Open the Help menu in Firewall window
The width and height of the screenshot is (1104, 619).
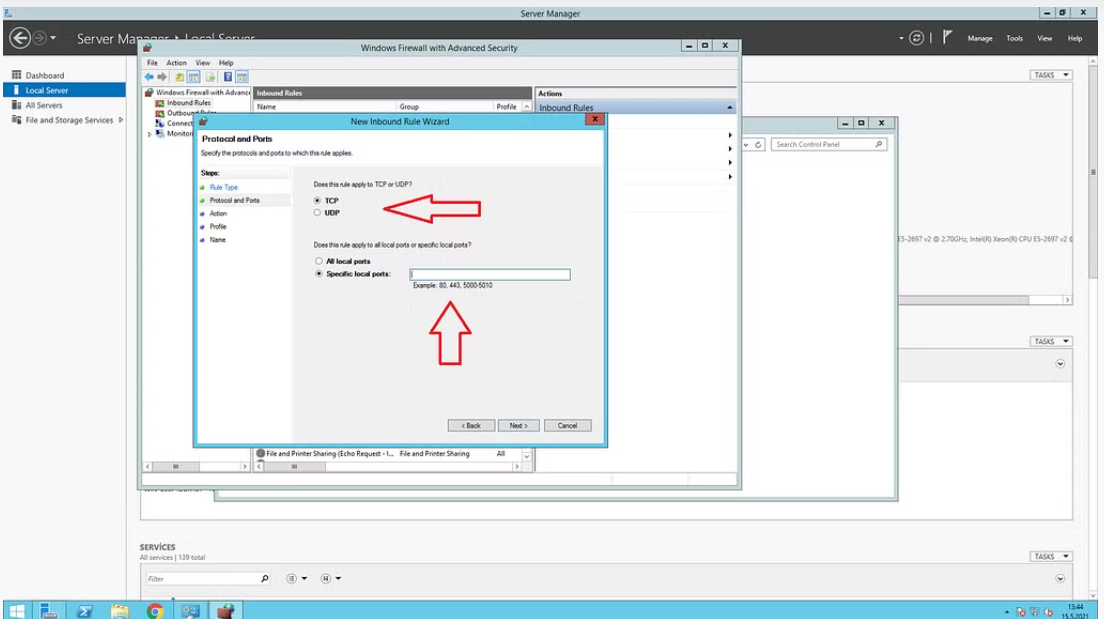[225, 63]
